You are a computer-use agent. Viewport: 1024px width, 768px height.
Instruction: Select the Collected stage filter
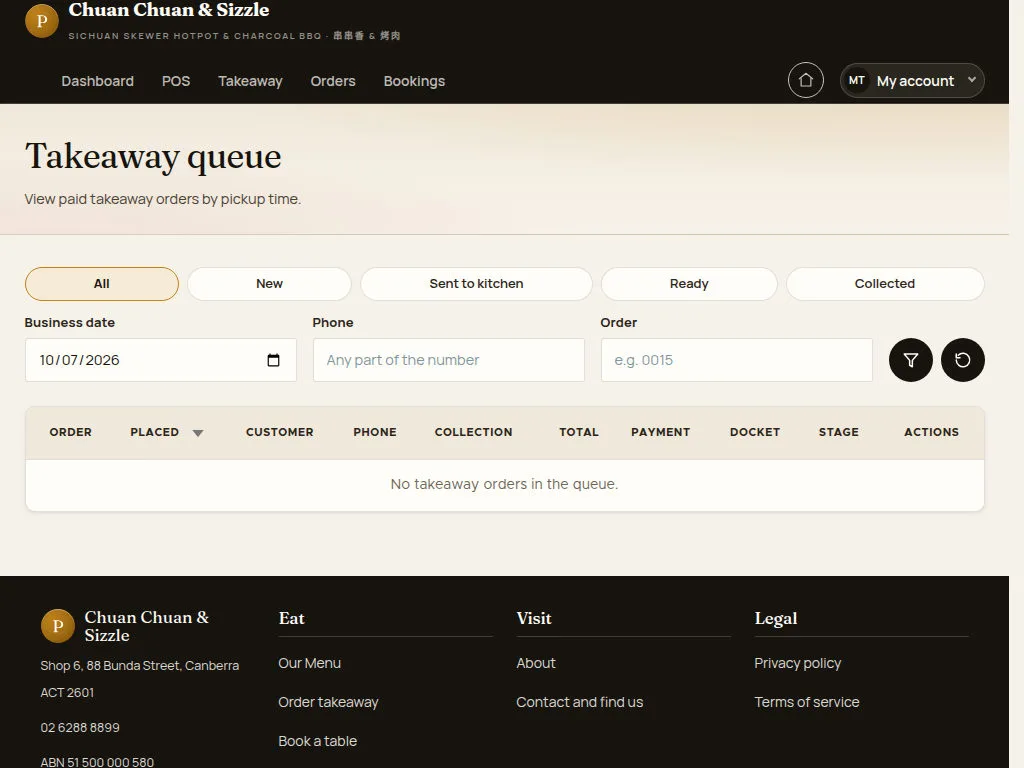(x=885, y=283)
